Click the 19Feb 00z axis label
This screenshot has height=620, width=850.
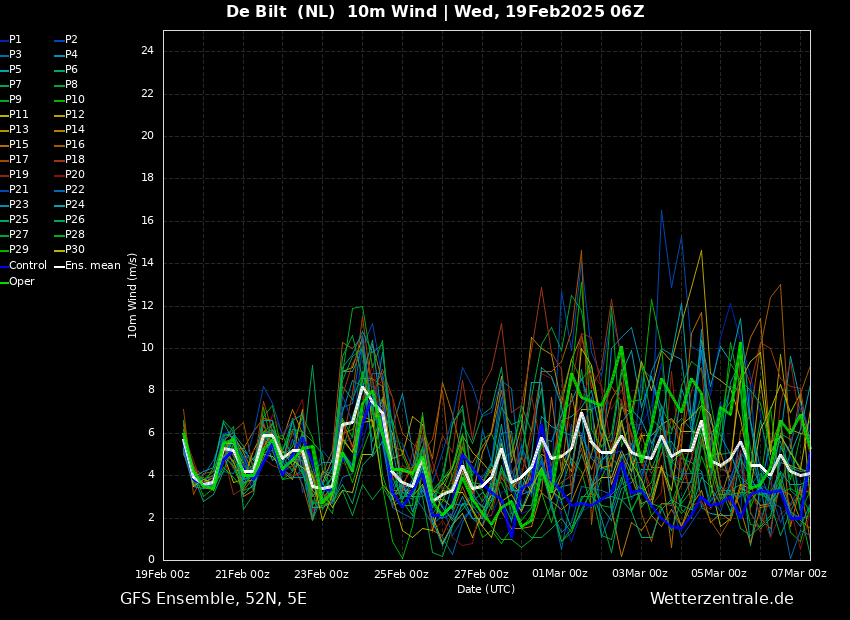162,574
